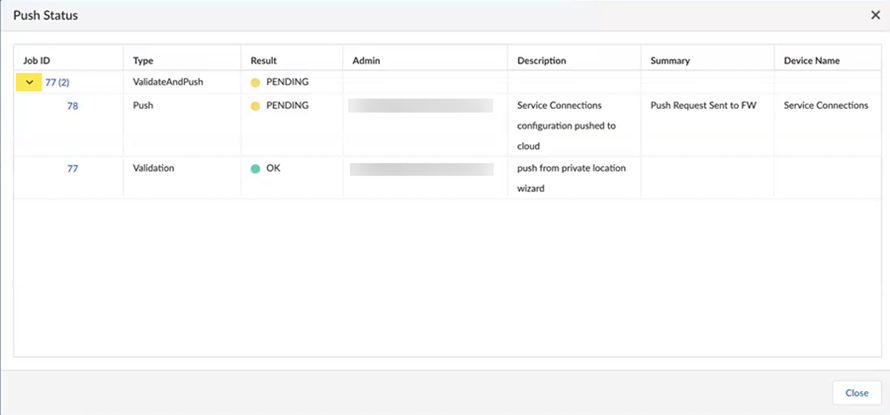Click yellow pending status dot for Push row
This screenshot has width=890, height=415.
pos(255,105)
